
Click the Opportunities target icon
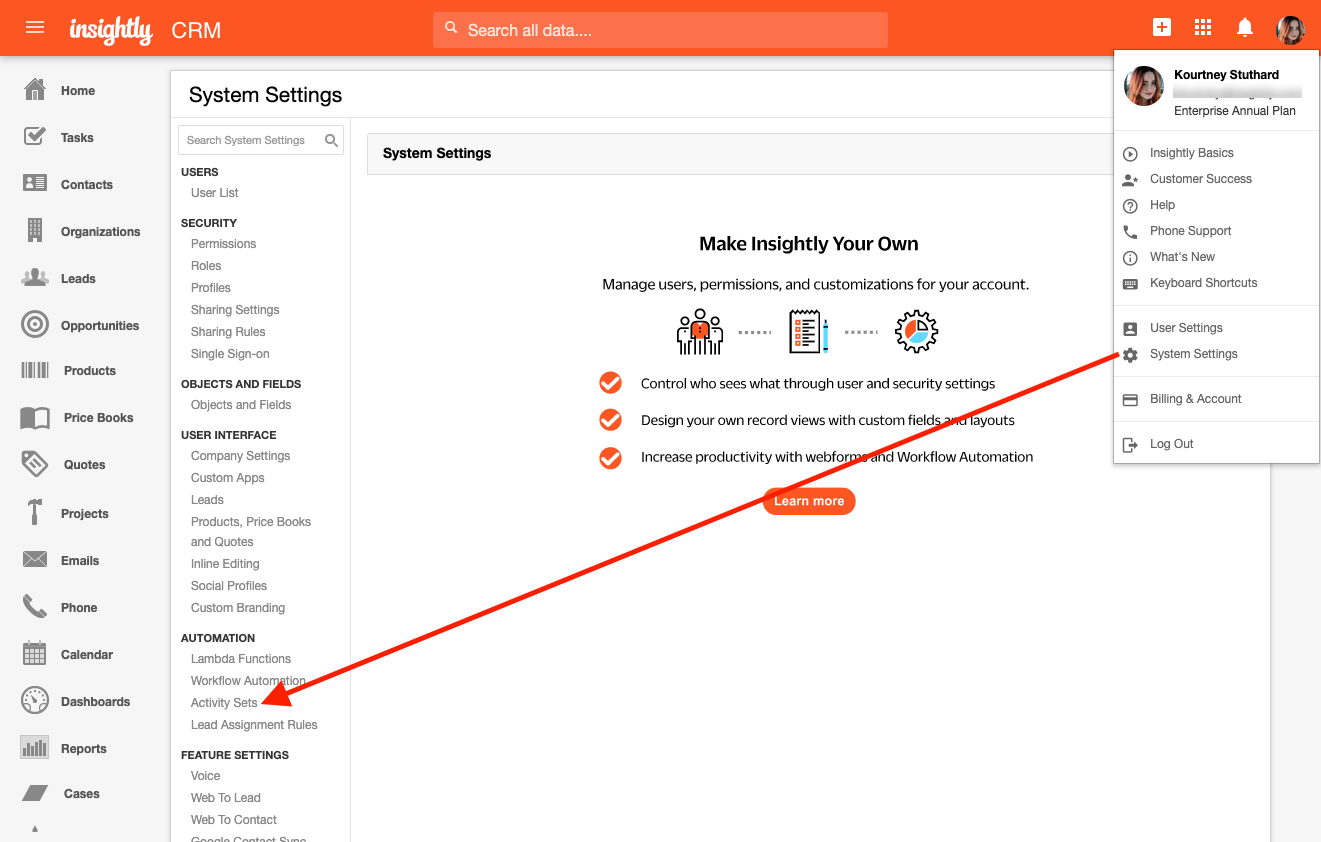(x=35, y=325)
